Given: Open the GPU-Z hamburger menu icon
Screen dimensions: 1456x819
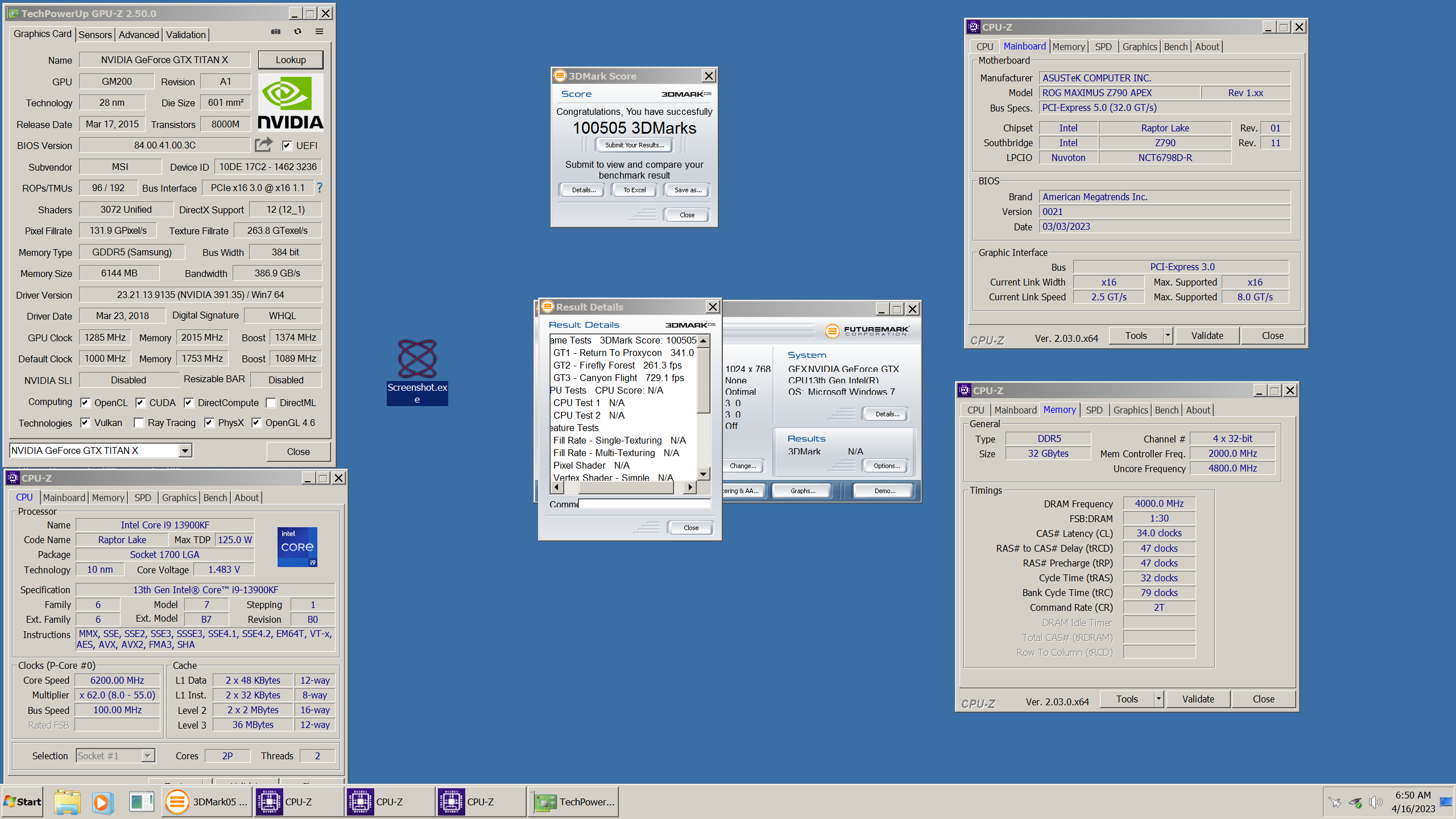Looking at the screenshot, I should coord(319,32).
